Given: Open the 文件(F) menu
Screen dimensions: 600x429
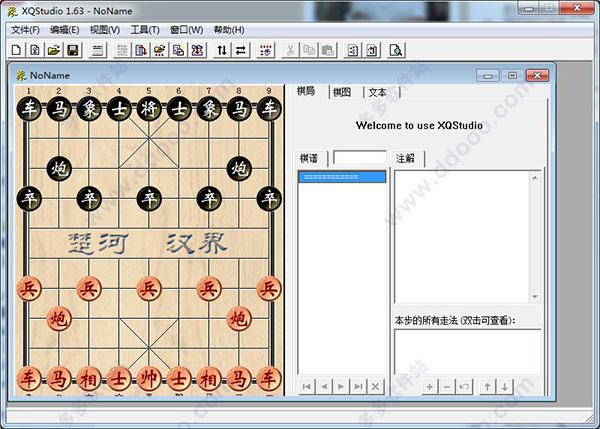Looking at the screenshot, I should 25,30.
